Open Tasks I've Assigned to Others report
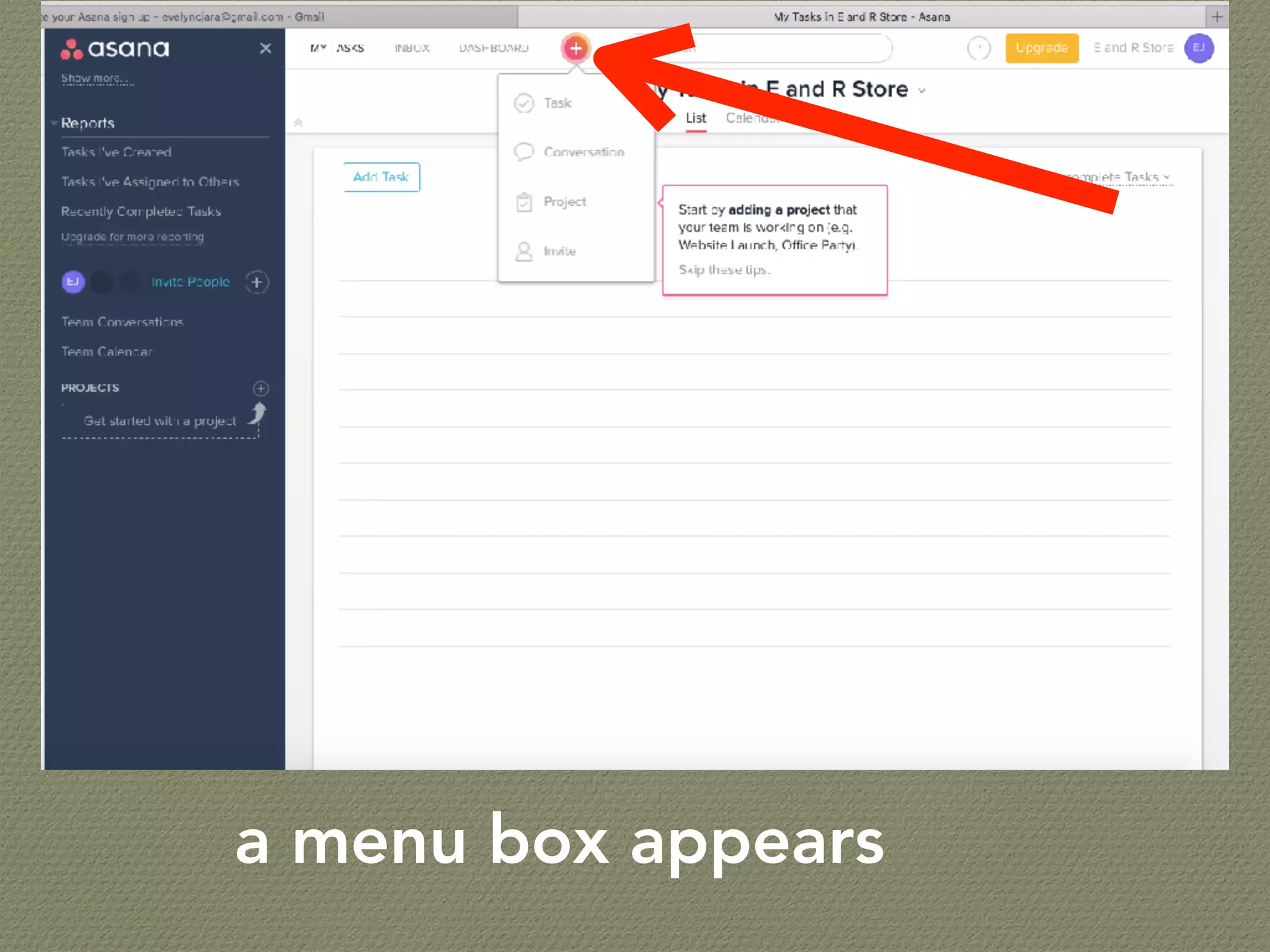 pos(150,182)
